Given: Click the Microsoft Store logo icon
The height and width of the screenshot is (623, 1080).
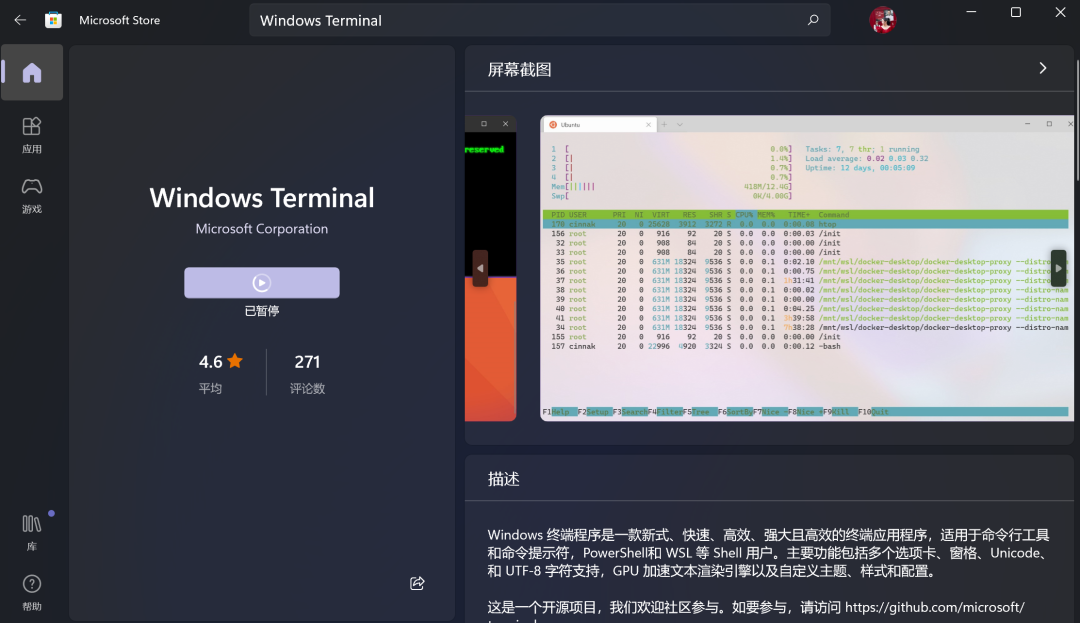Looking at the screenshot, I should point(53,20).
